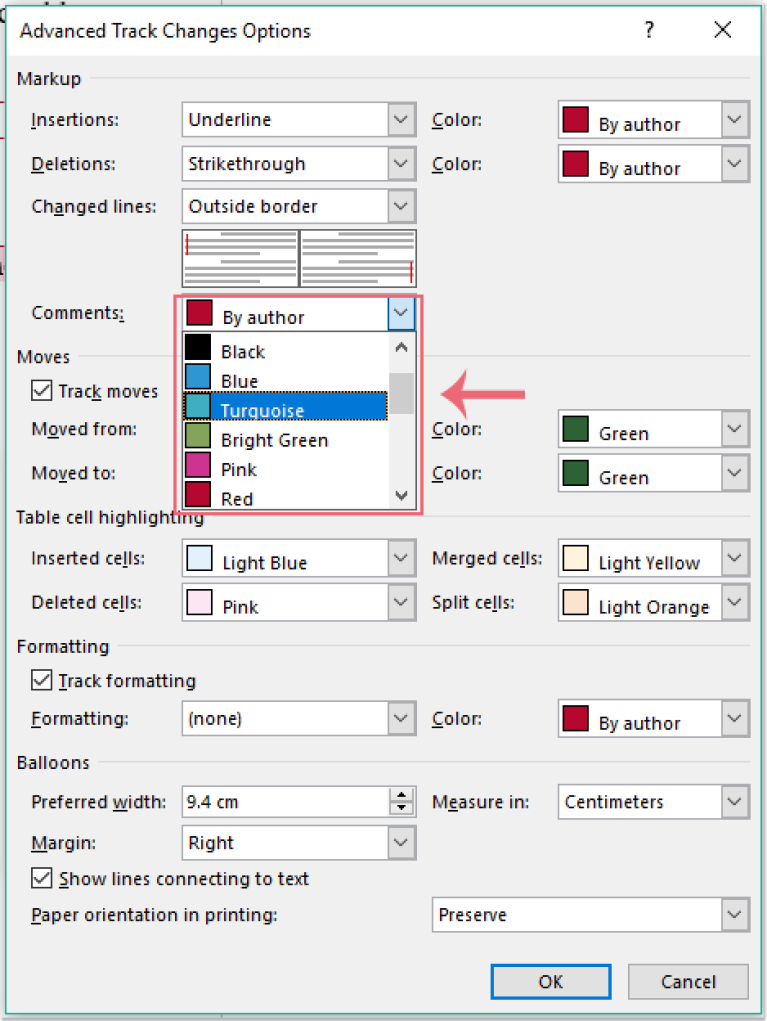Open the Paper orientation in printing dropdown
This screenshot has height=1021, width=767.
(x=733, y=915)
